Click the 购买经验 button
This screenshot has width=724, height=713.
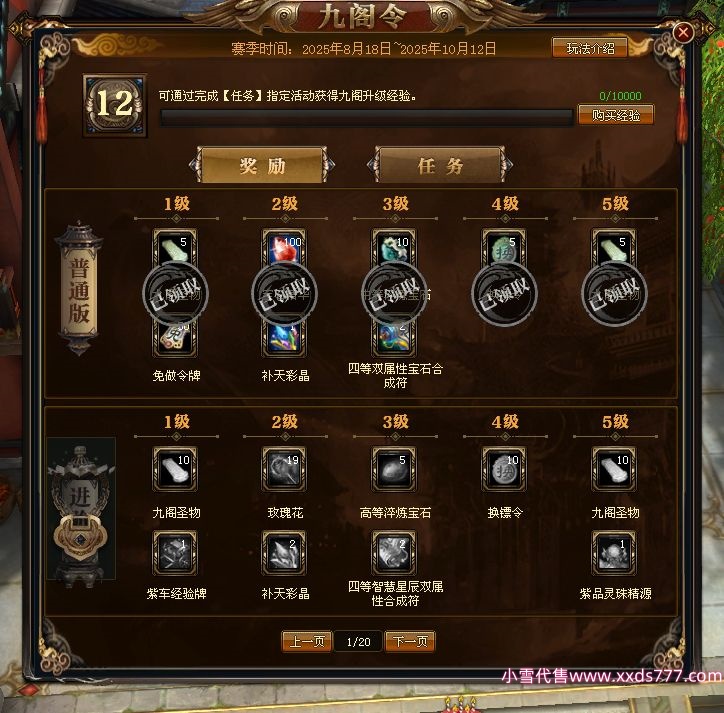[x=616, y=115]
